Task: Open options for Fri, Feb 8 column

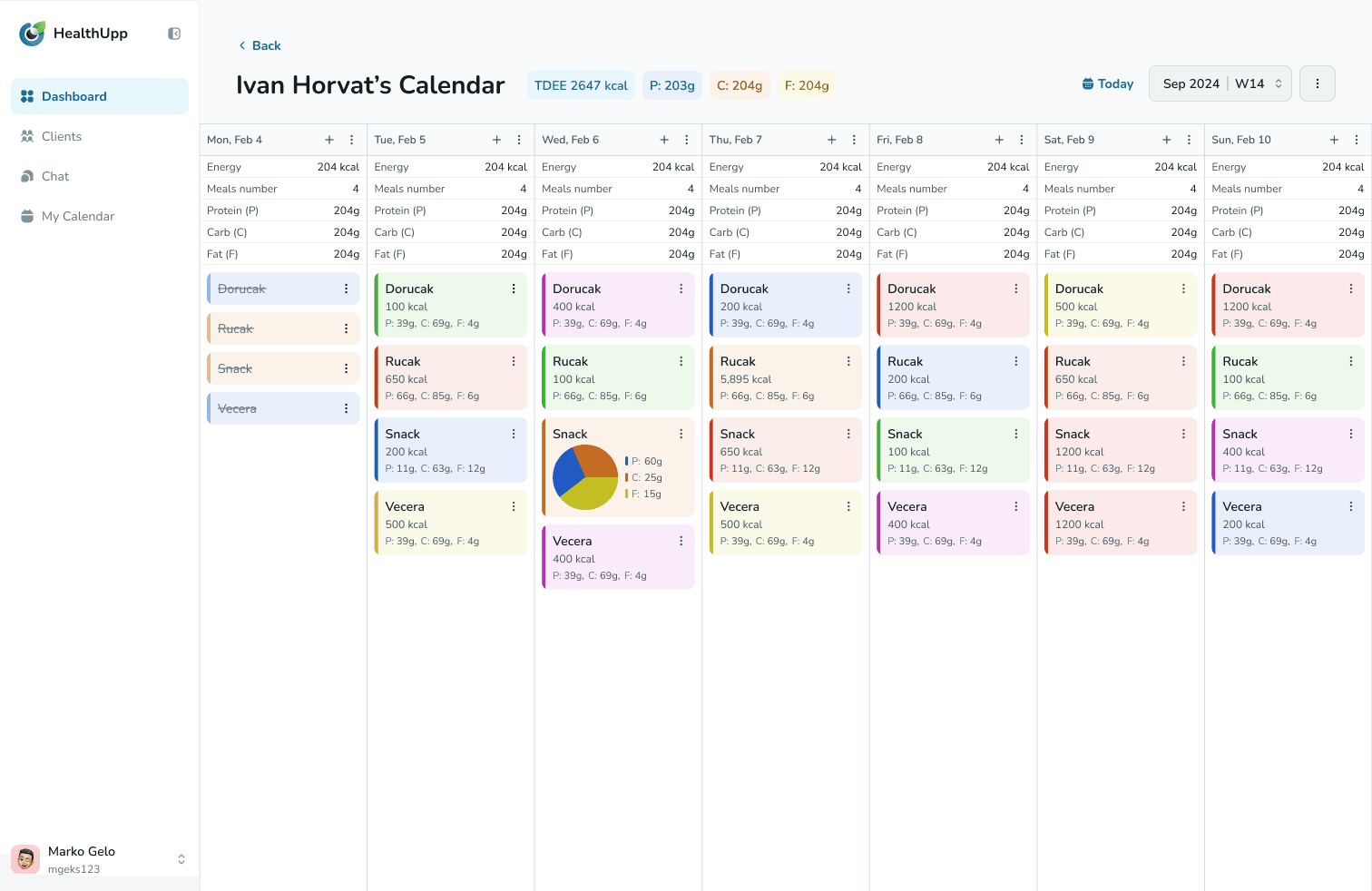Action: 1022,140
